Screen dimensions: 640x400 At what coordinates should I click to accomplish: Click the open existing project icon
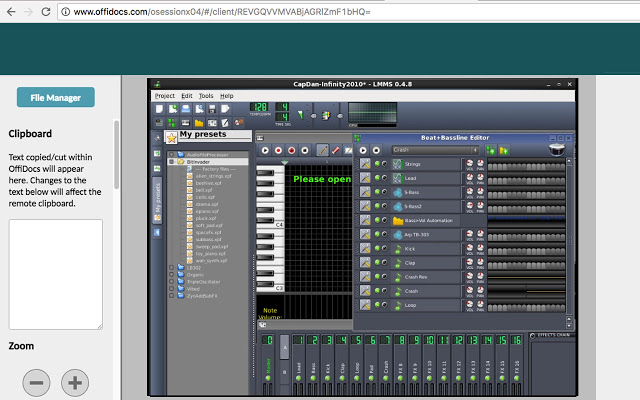click(186, 109)
